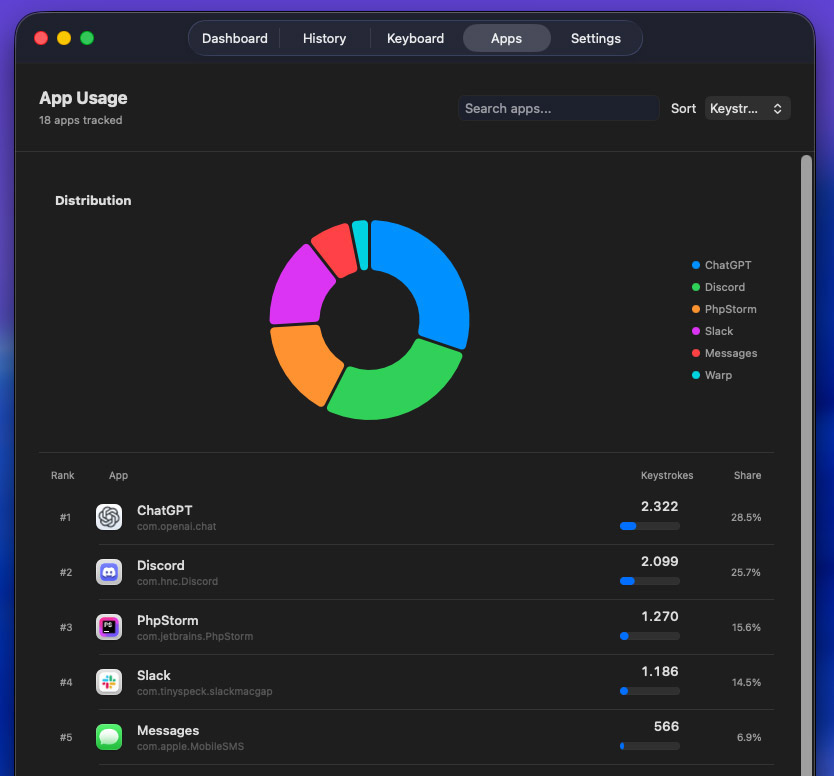834x776 pixels.
Task: Click the Messages keystrokes progress bar
Action: (649, 746)
